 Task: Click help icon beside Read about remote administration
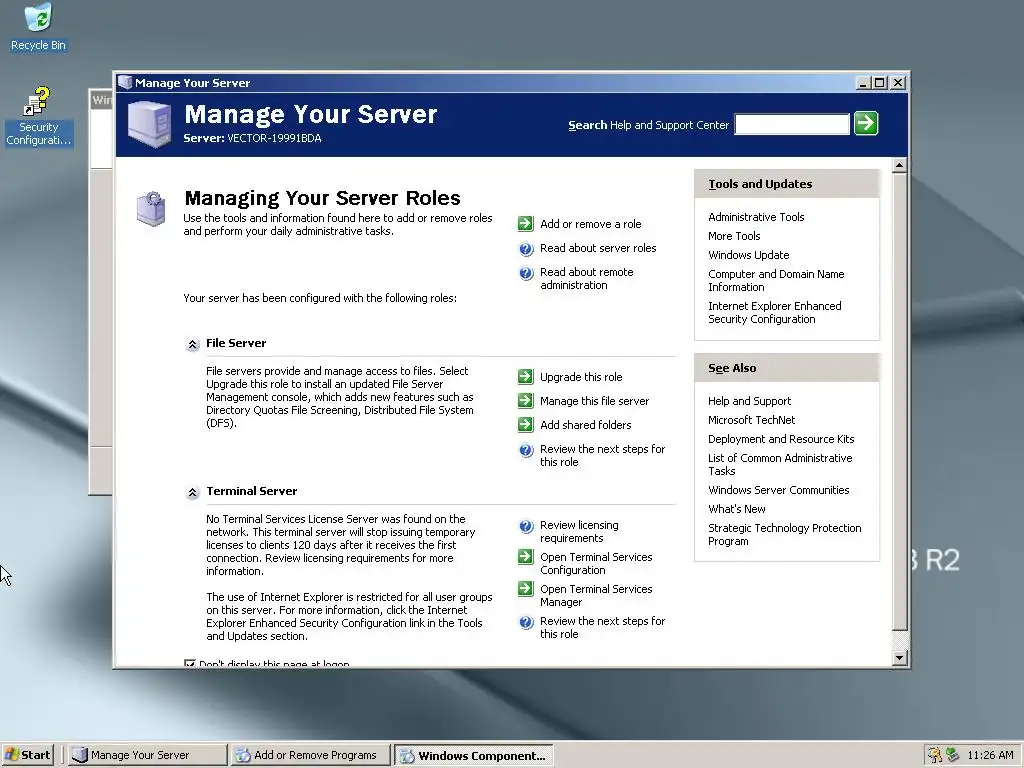tap(526, 273)
